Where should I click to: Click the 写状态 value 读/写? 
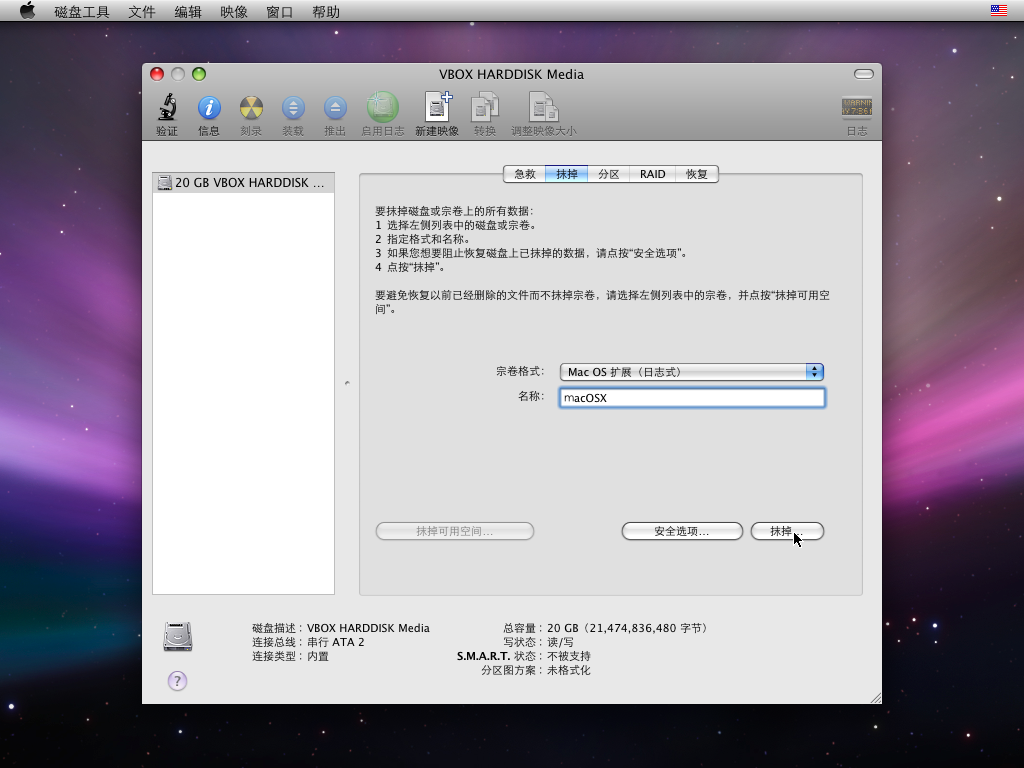tap(560, 642)
